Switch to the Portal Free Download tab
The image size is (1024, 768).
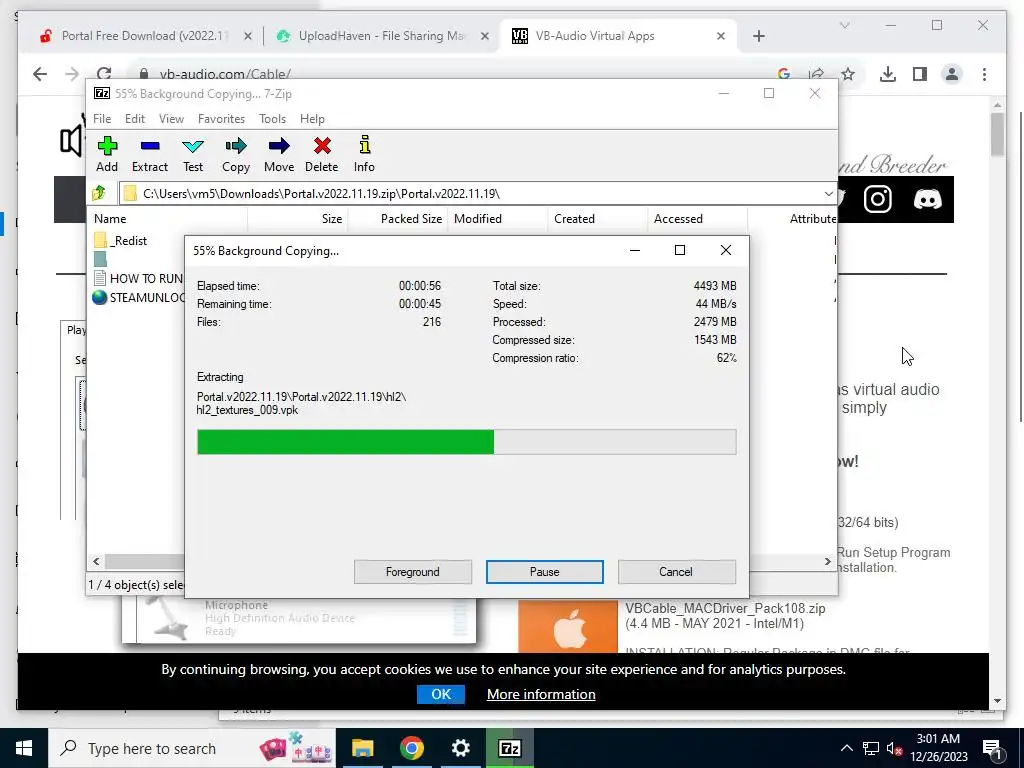[145, 36]
